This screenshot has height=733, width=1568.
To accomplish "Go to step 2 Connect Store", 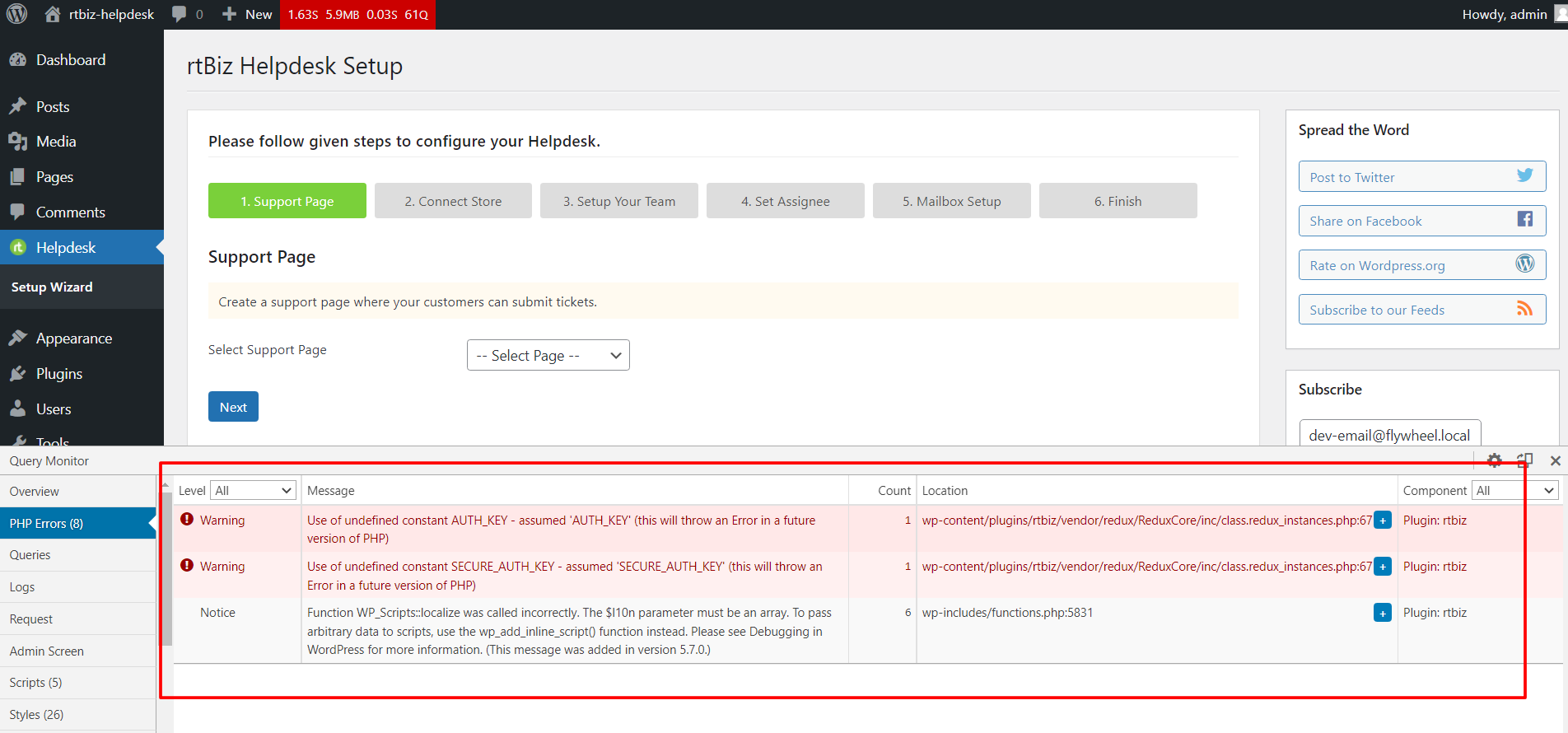I will tap(453, 201).
